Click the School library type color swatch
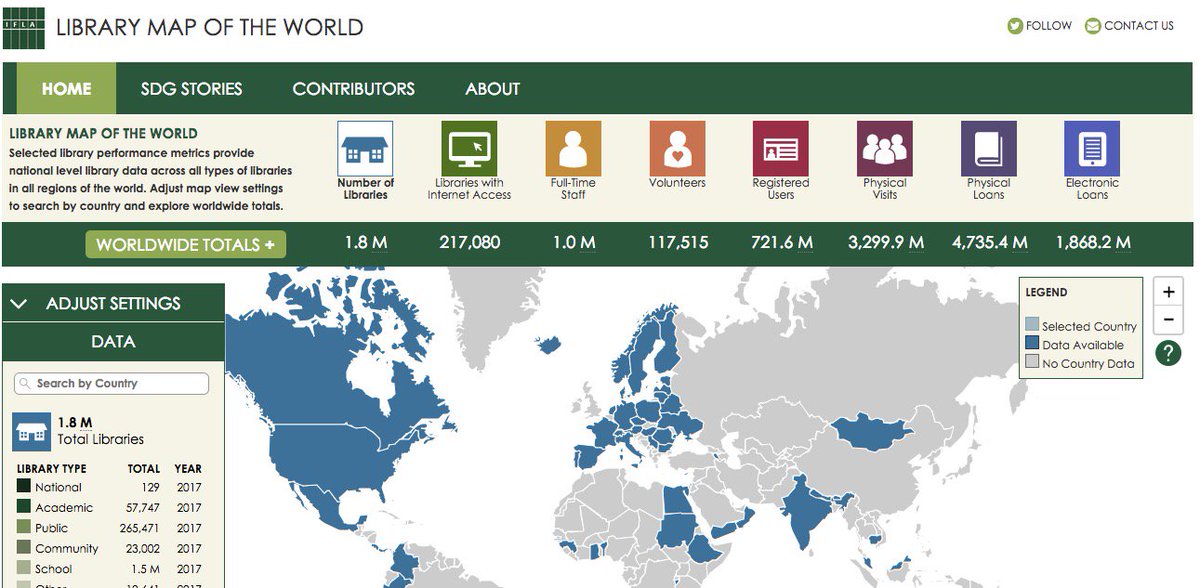This screenshot has height=588, width=1200. coord(23,569)
